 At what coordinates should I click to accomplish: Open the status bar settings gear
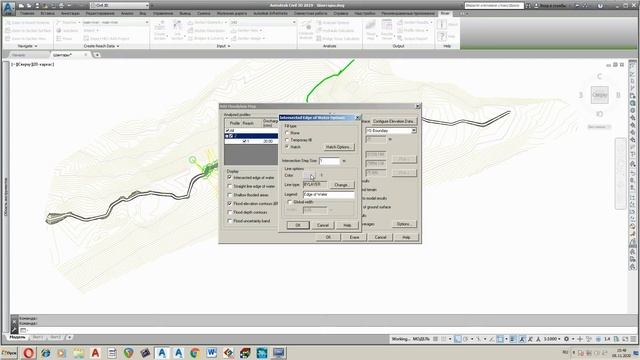coord(566,339)
